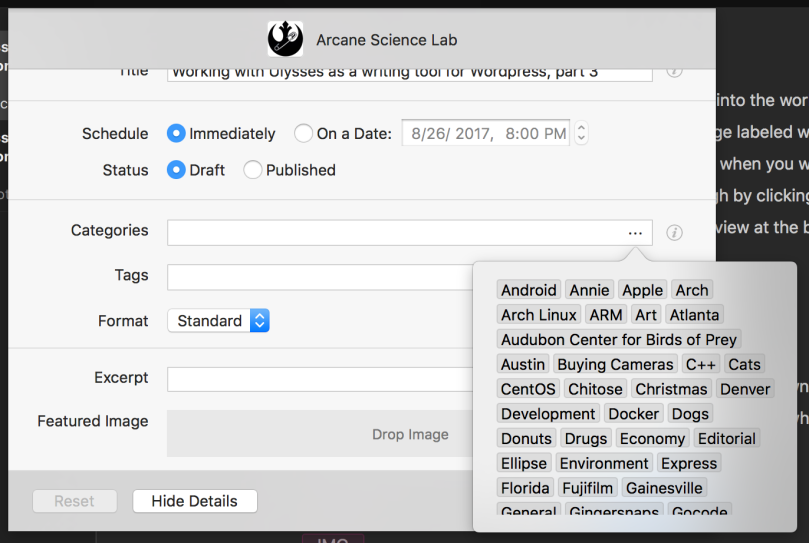Pick the Apple category tag
Viewport: 809px width, 543px height.
coord(642,290)
